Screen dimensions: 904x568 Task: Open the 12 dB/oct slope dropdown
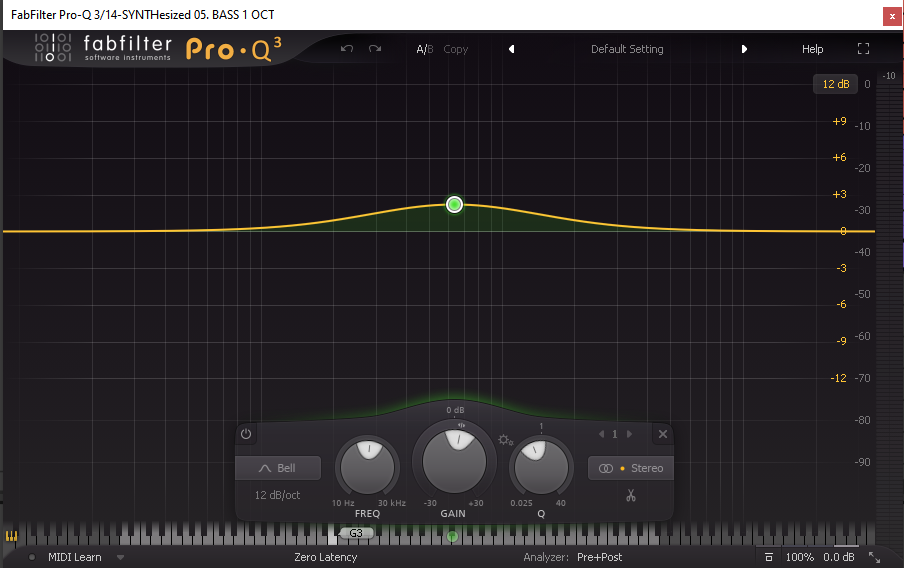tap(279, 495)
